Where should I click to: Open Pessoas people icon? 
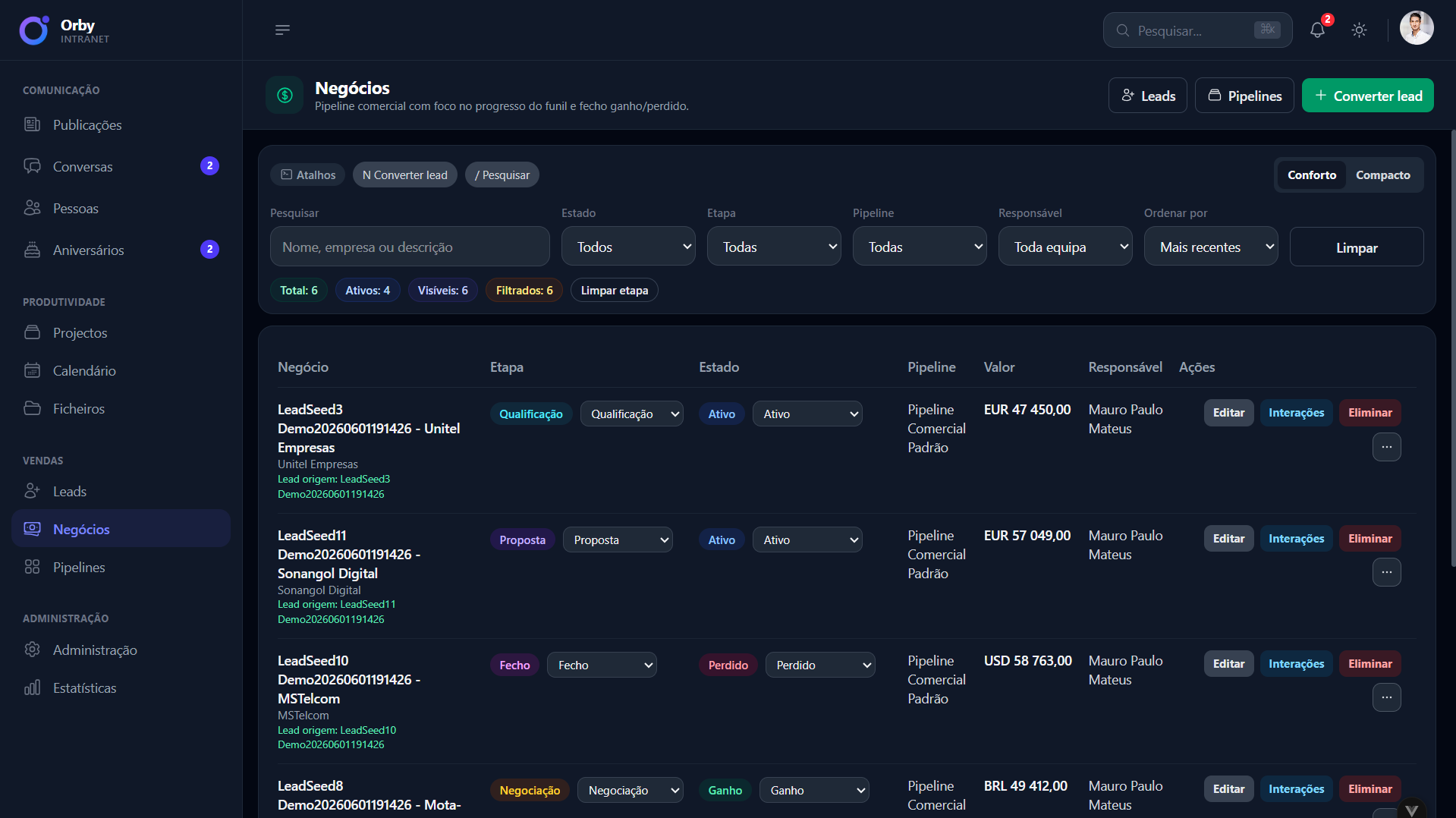coord(32,208)
